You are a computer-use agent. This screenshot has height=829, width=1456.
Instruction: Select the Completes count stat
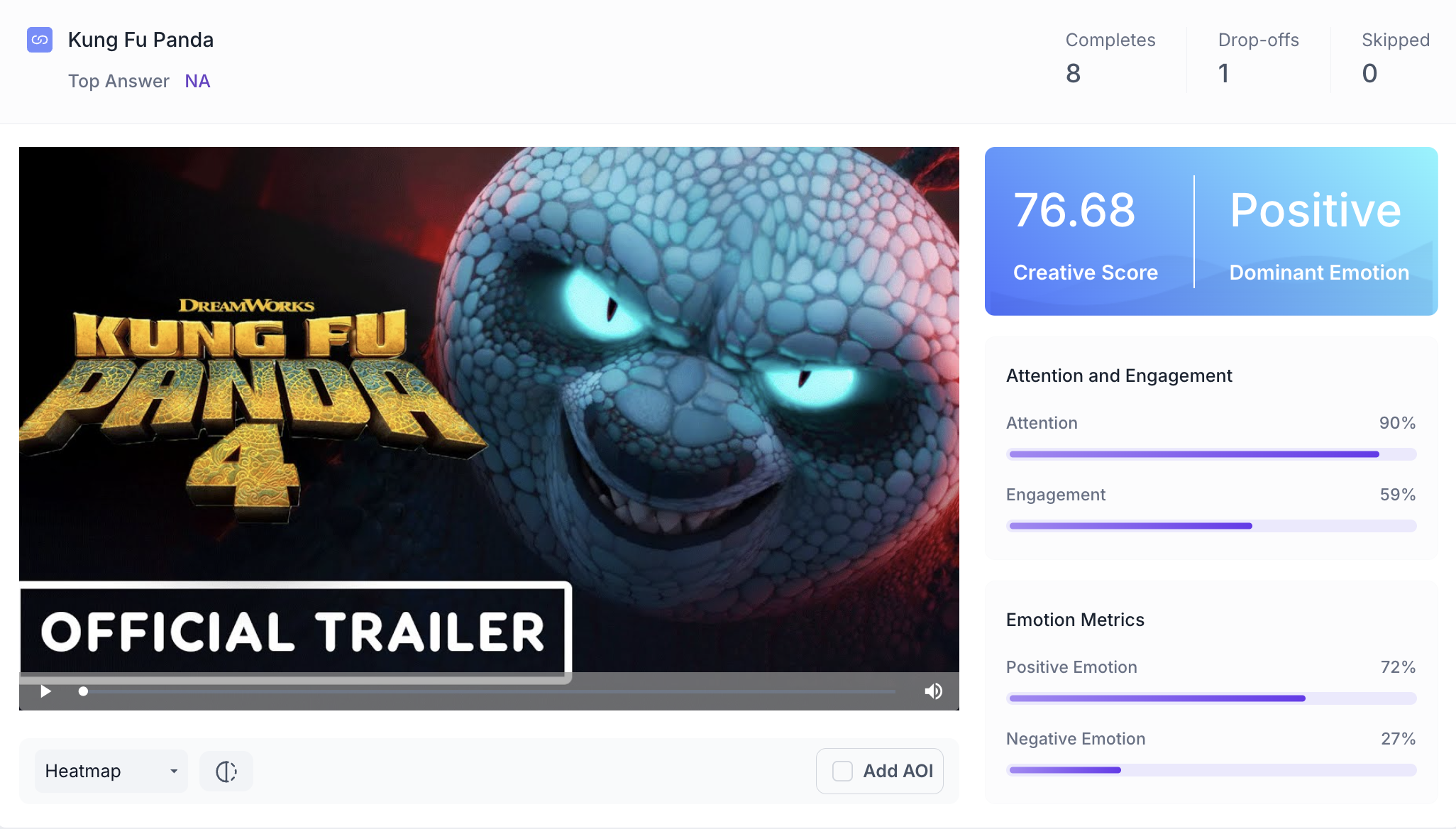(x=1073, y=73)
